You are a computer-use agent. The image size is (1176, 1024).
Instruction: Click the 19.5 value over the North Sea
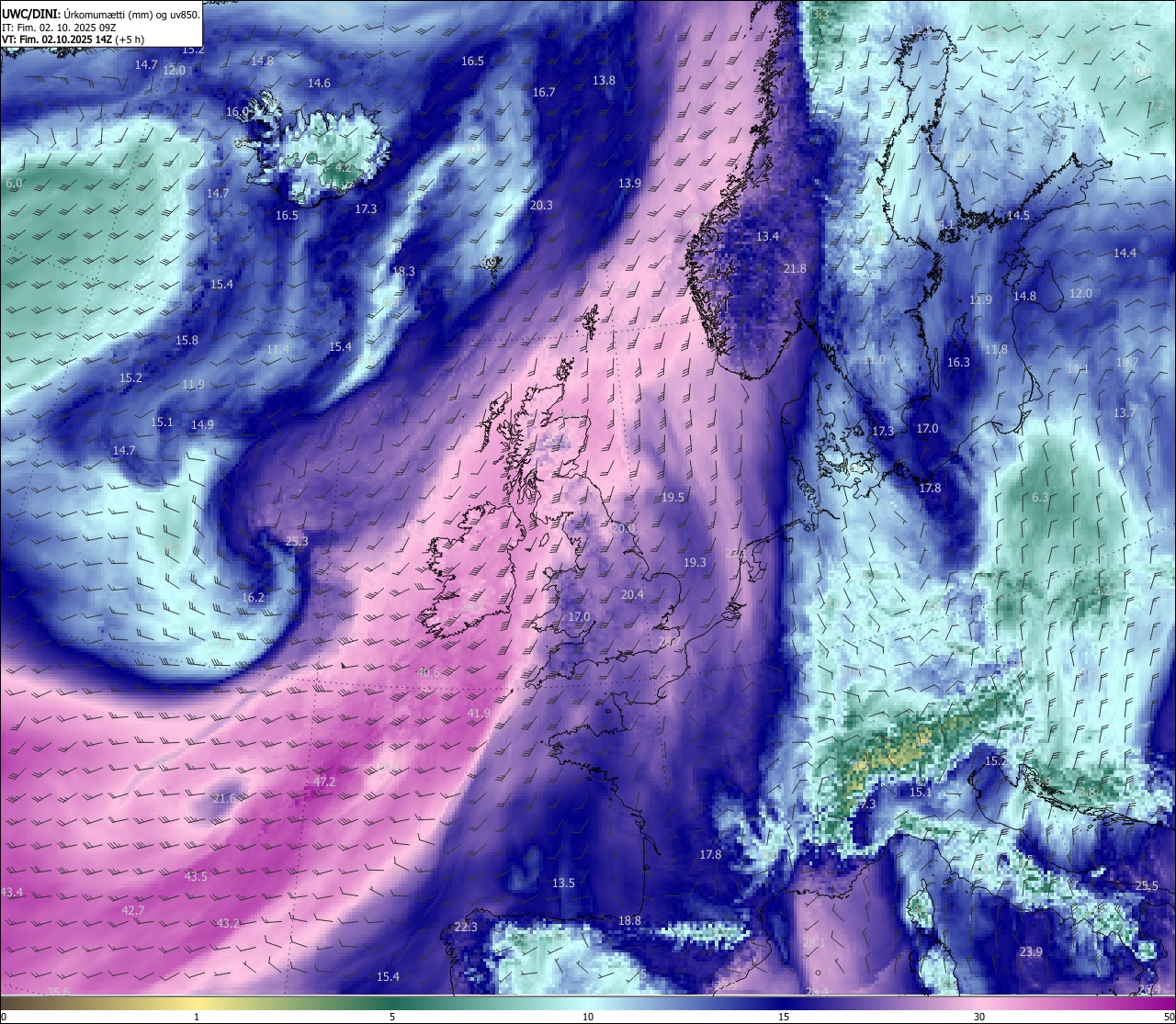[x=673, y=498]
